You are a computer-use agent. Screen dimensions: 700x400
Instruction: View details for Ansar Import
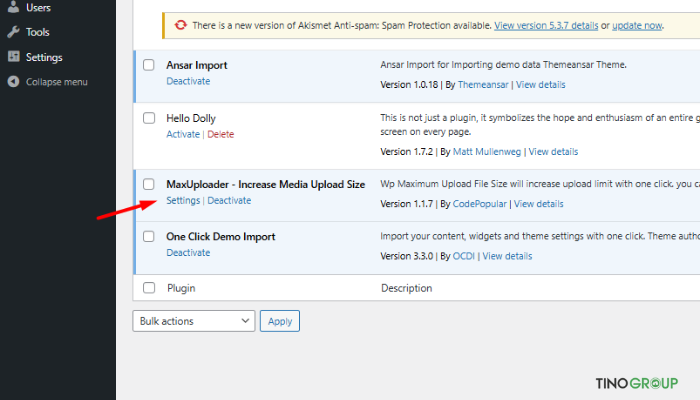(541, 85)
